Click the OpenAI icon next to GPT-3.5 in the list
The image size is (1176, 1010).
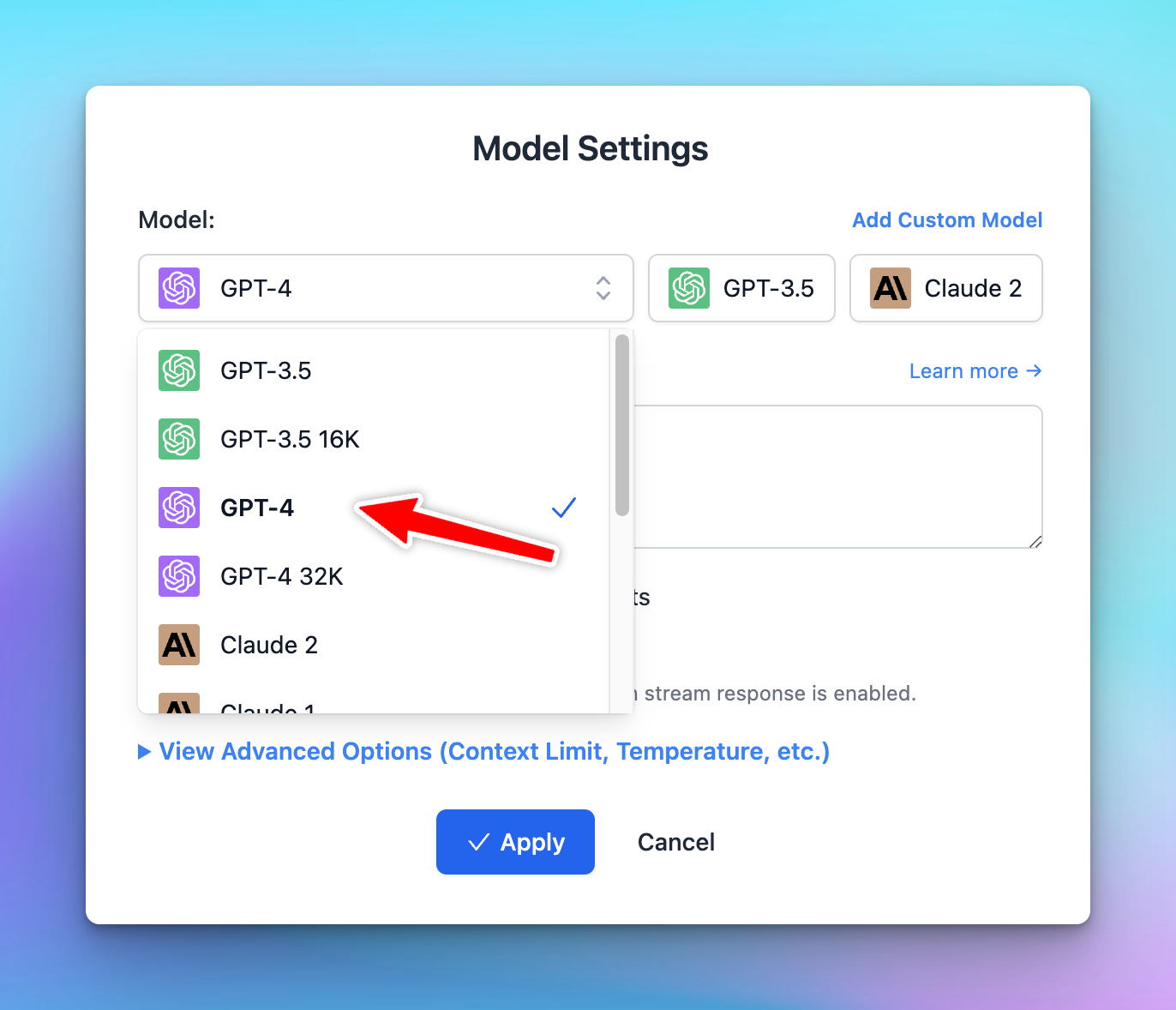(178, 370)
